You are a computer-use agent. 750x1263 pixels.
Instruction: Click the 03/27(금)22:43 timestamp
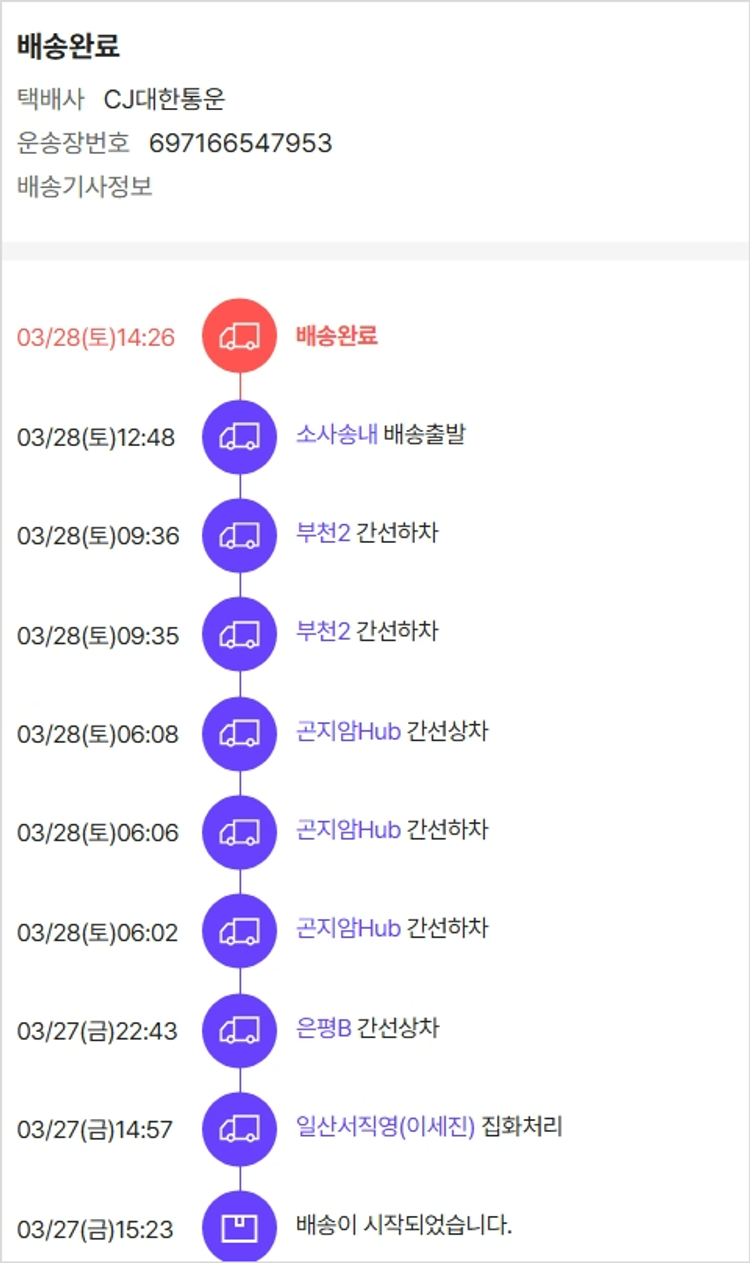point(97,1031)
